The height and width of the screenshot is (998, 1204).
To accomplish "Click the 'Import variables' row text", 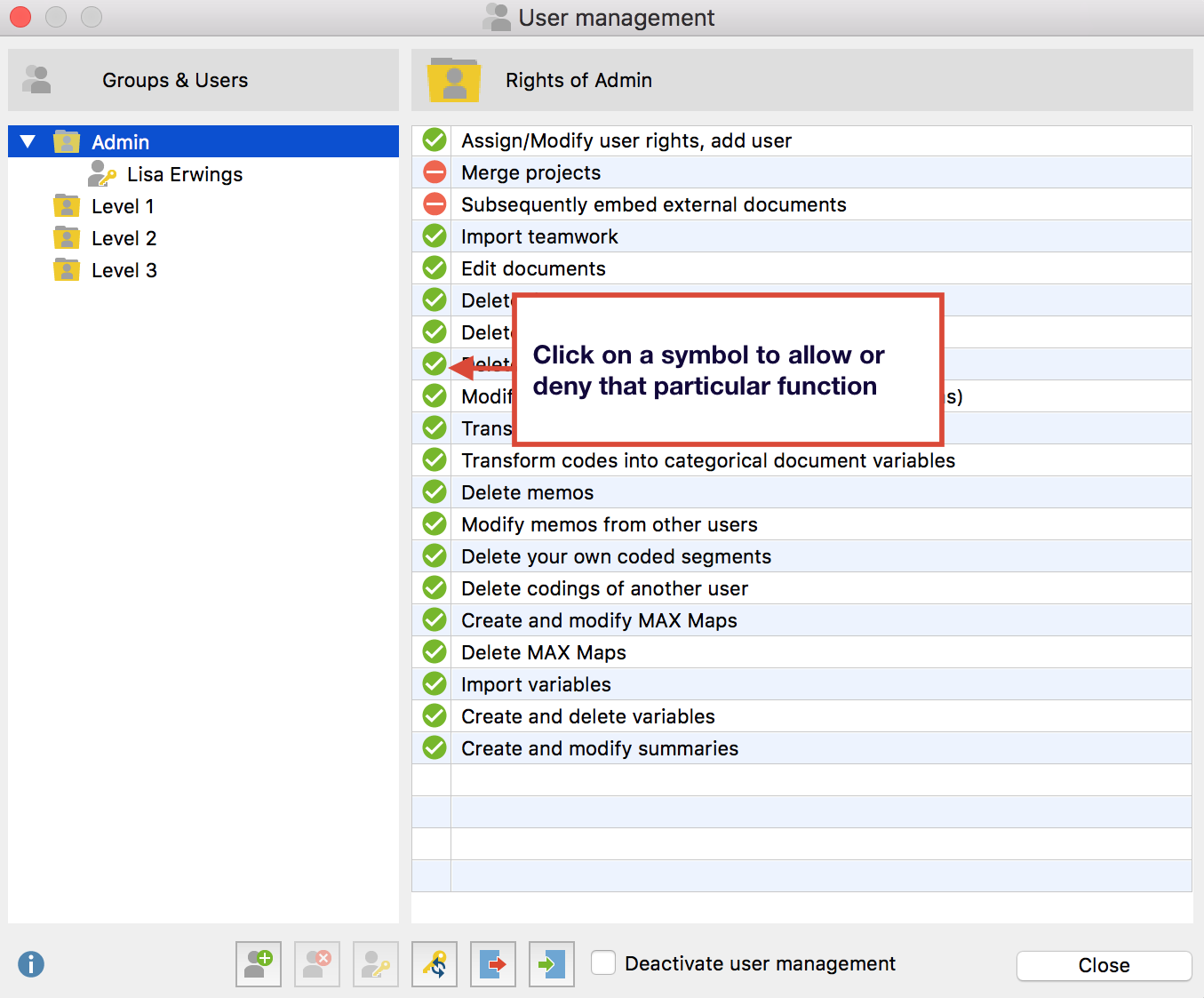I will pyautogui.click(x=536, y=684).
